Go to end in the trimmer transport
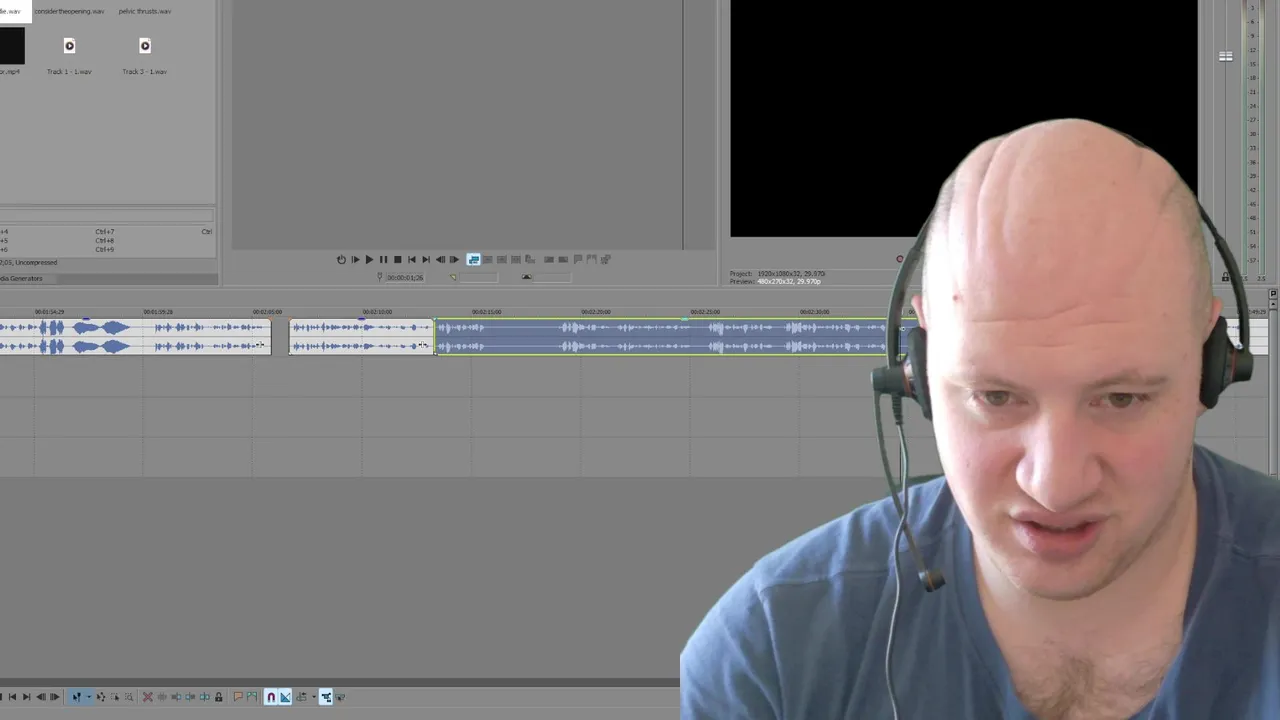Screen dimensions: 1280x720 (426, 259)
